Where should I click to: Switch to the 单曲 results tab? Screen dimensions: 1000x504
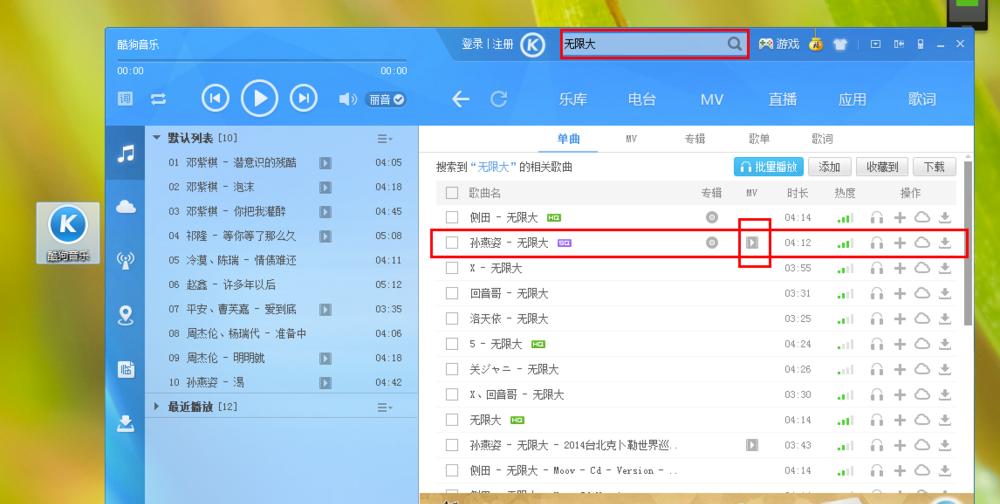tap(568, 138)
